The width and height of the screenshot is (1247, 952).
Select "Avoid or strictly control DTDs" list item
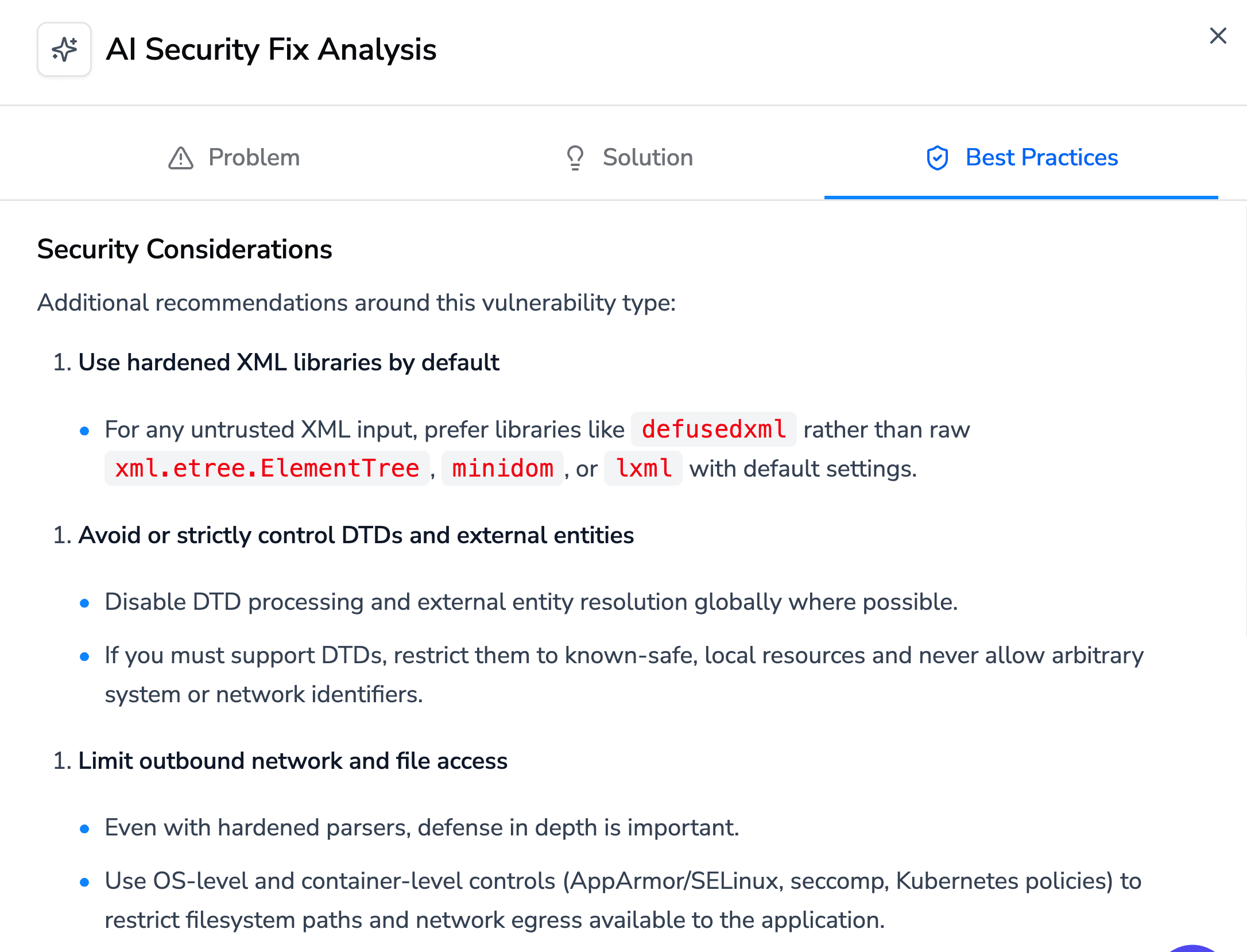(x=356, y=535)
